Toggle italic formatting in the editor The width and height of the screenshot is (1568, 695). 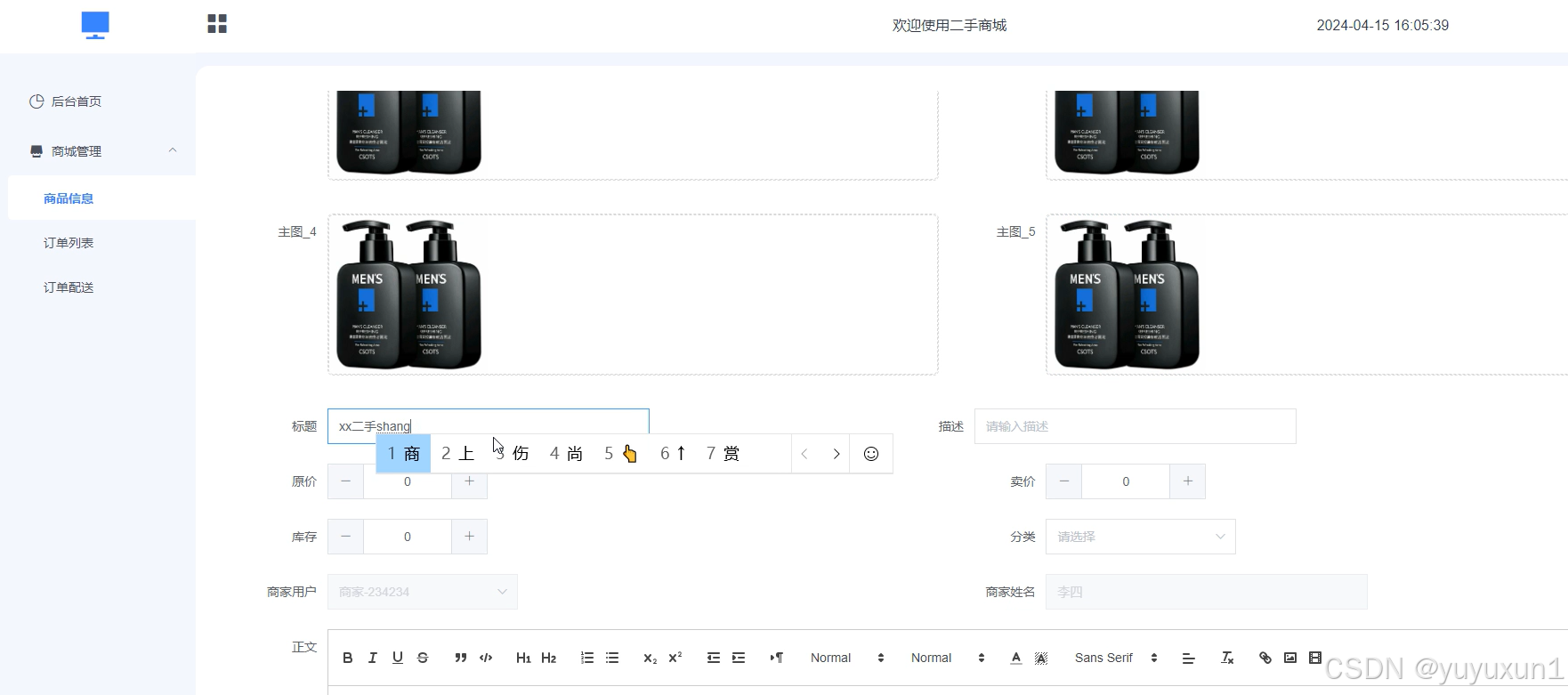(x=373, y=658)
